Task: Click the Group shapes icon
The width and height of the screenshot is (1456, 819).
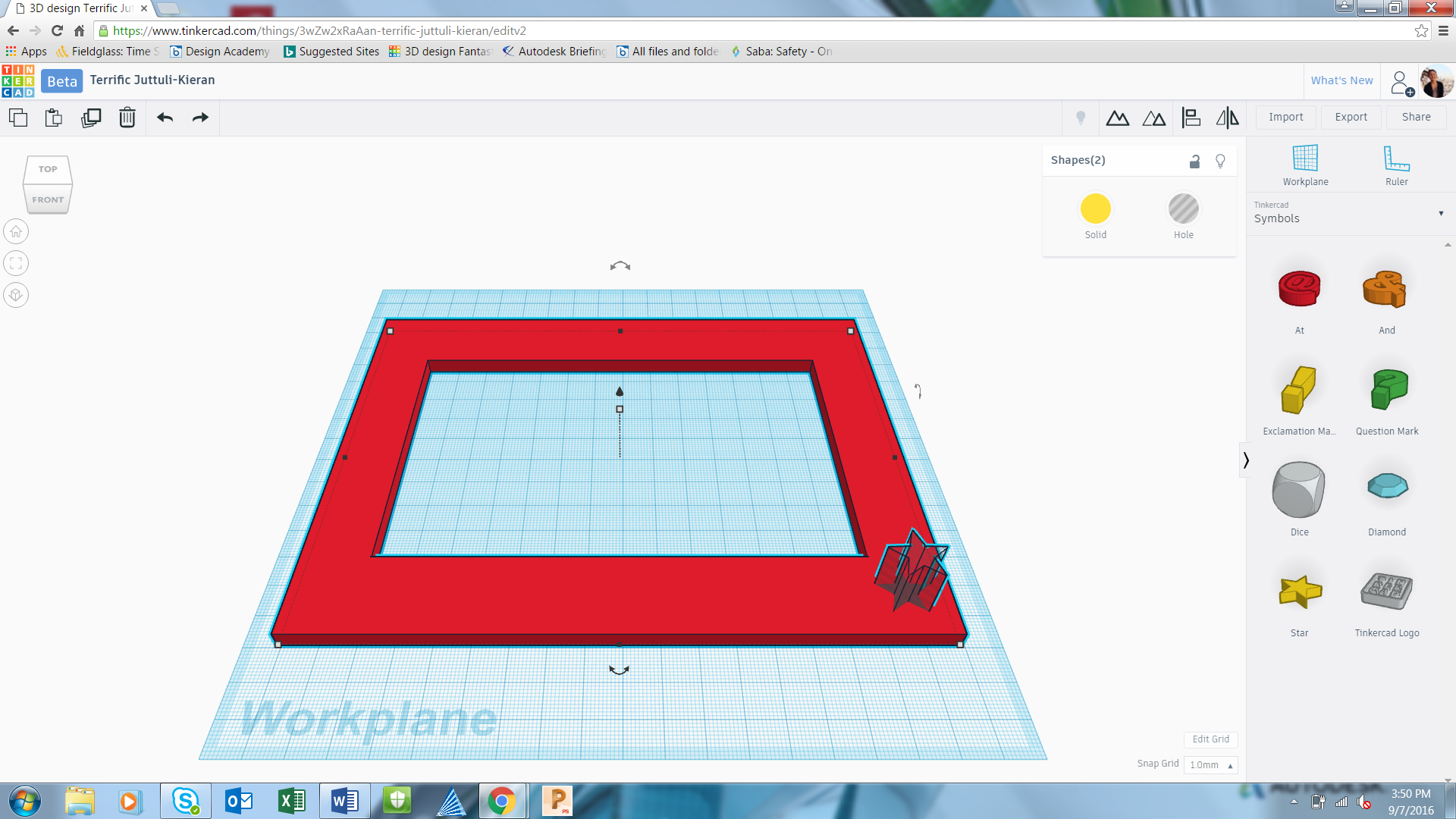Action: tap(1117, 118)
